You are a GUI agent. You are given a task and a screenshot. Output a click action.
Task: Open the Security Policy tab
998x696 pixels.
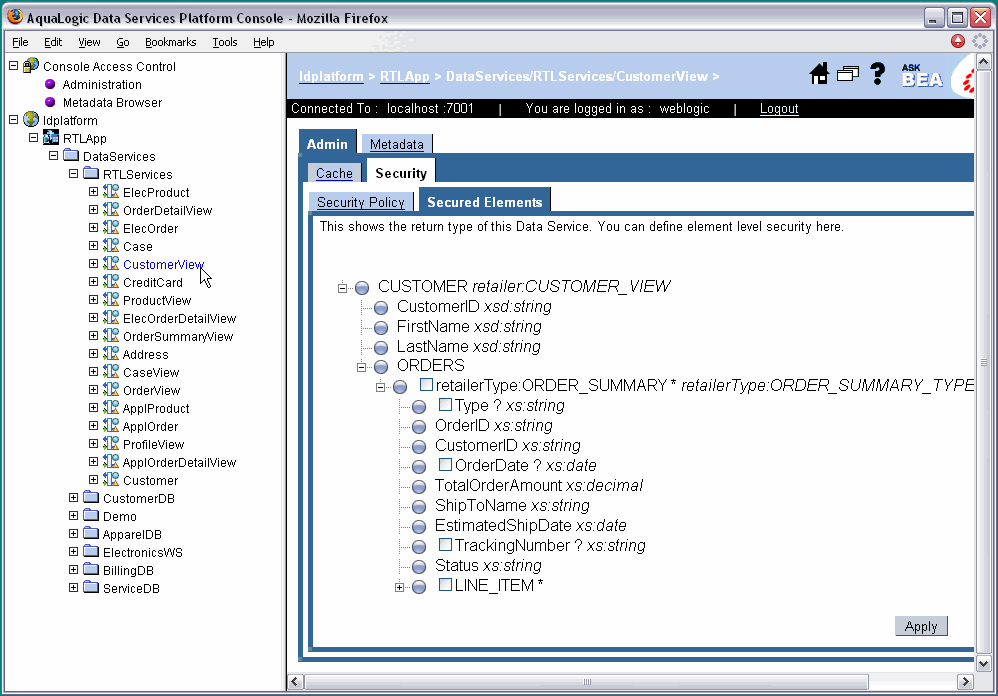pos(361,202)
